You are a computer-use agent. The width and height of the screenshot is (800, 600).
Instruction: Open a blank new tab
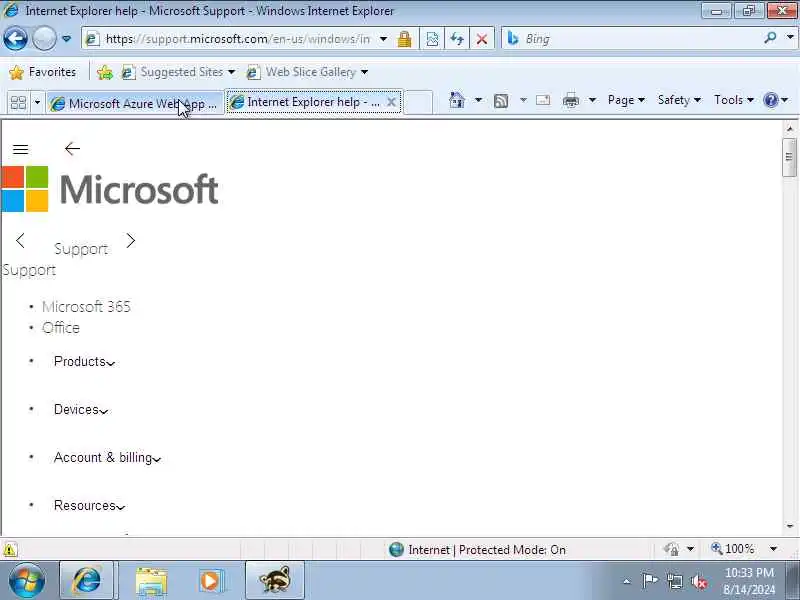pos(418,102)
